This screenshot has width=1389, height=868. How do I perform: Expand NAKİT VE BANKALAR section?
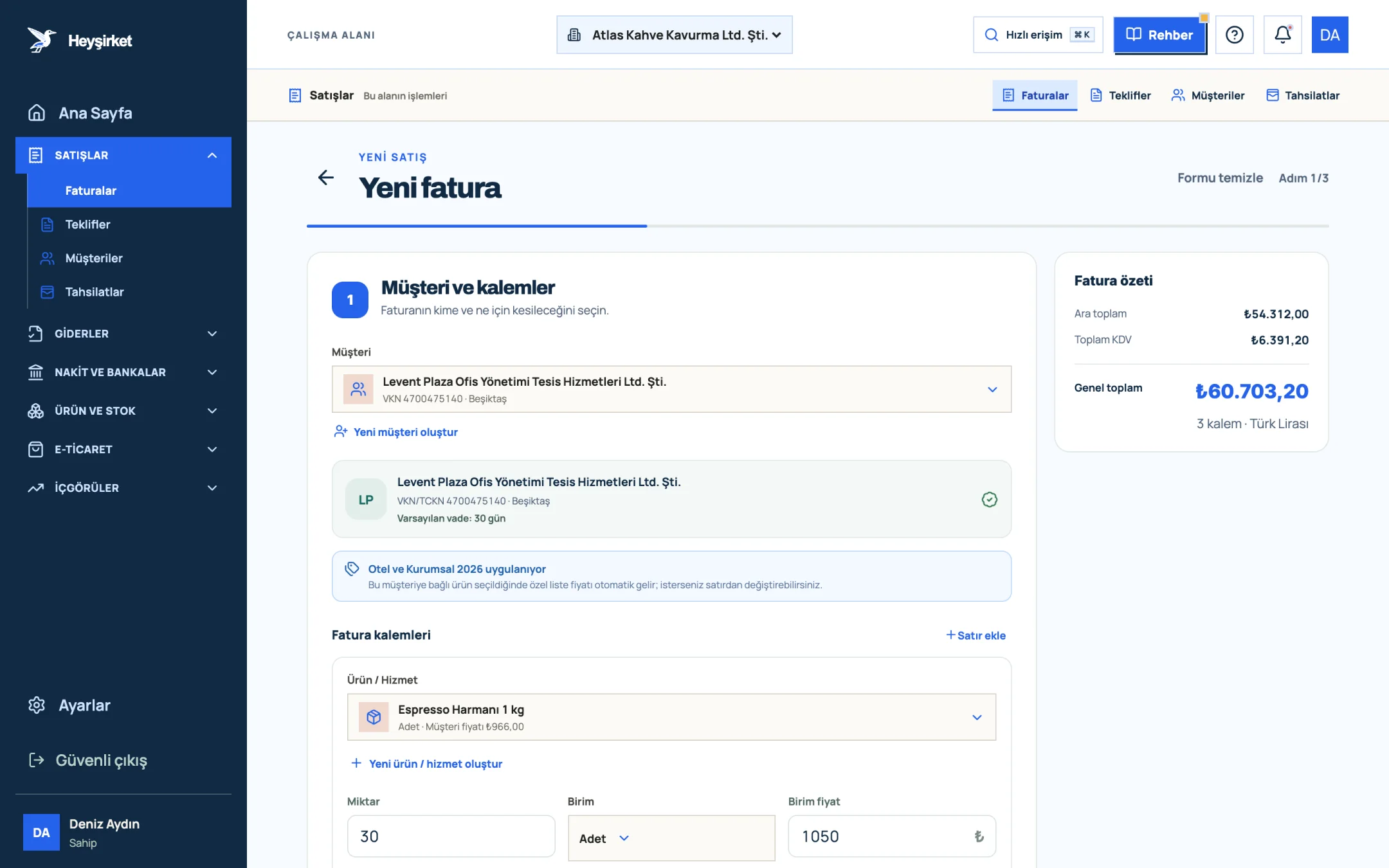point(123,372)
